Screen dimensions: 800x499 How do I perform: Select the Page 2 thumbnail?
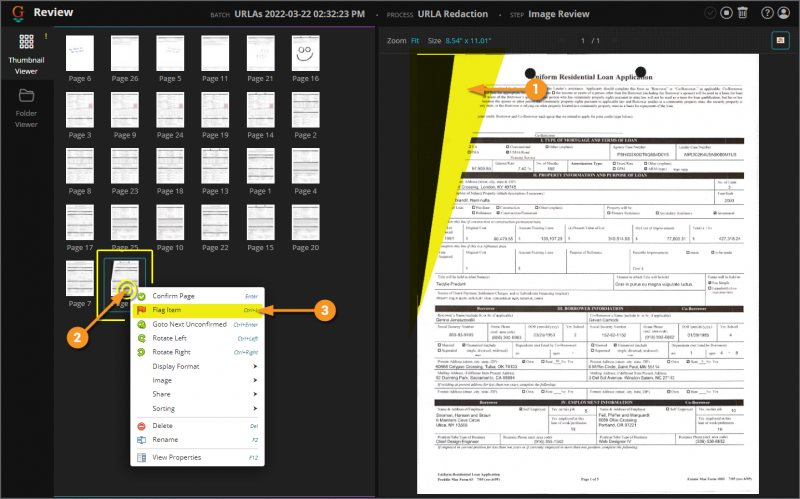306,110
